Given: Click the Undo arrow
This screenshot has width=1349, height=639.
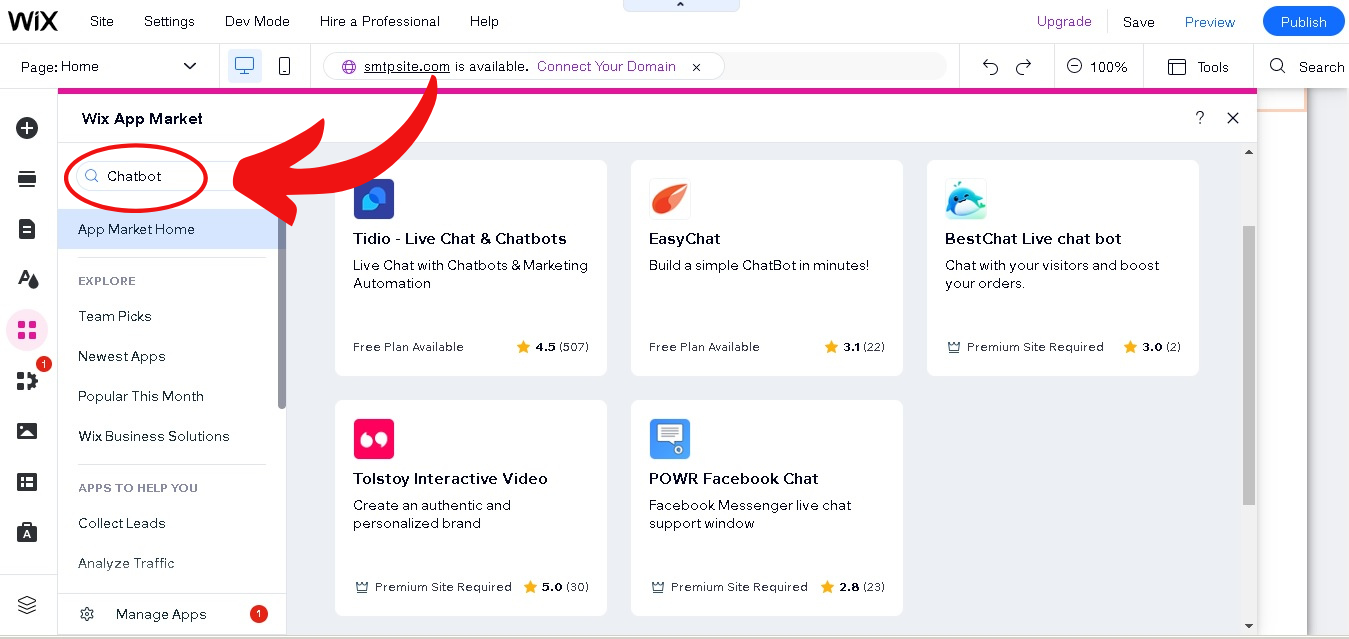Looking at the screenshot, I should [990, 67].
